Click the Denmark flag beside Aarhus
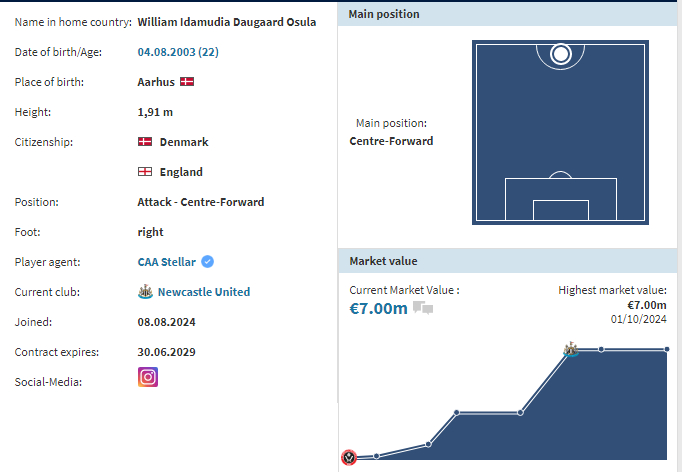The width and height of the screenshot is (682, 472). point(187,82)
